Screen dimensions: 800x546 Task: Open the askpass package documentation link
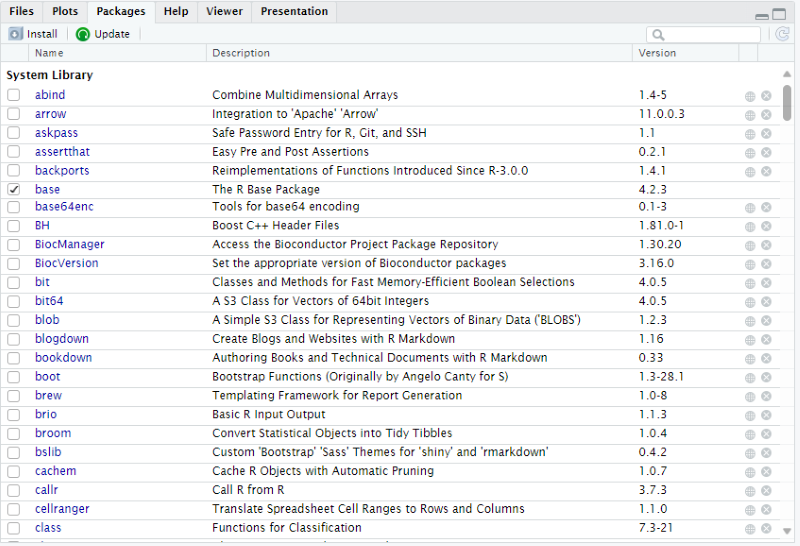coord(56,133)
